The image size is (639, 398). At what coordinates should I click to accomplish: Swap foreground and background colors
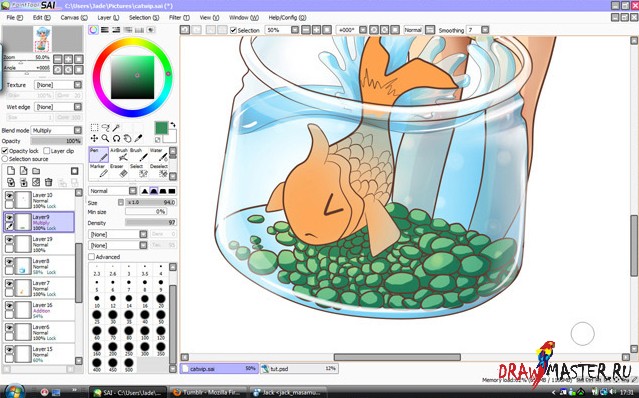(x=173, y=125)
